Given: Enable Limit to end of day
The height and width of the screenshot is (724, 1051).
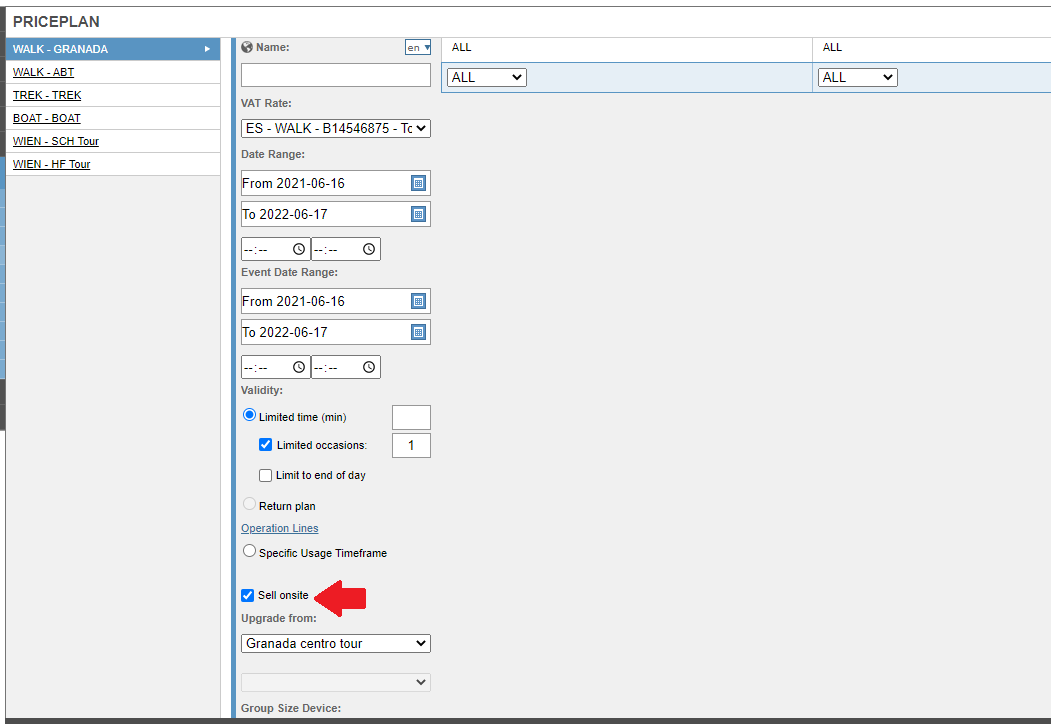Looking at the screenshot, I should pos(265,474).
